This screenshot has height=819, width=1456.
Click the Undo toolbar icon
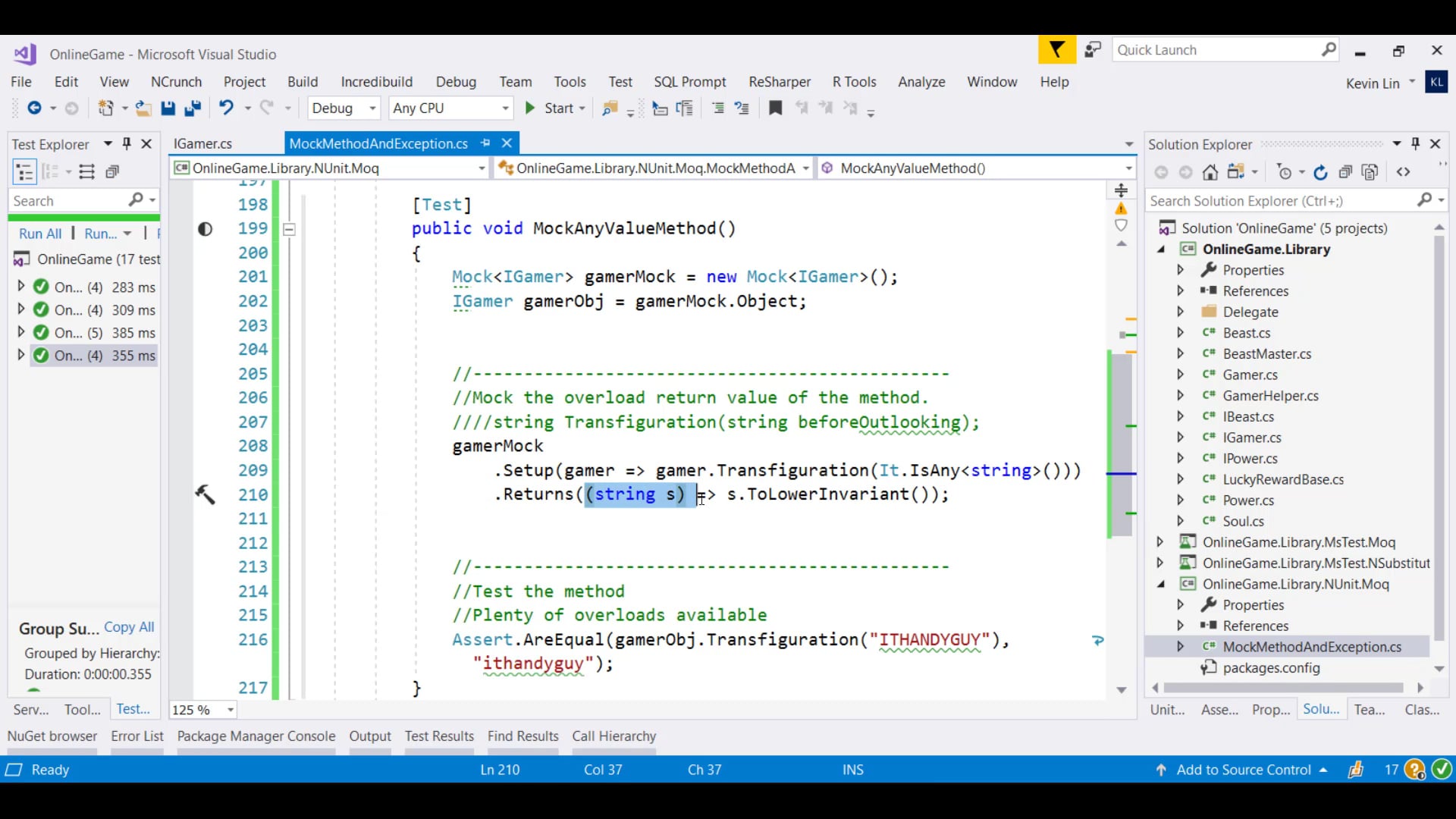(x=227, y=108)
